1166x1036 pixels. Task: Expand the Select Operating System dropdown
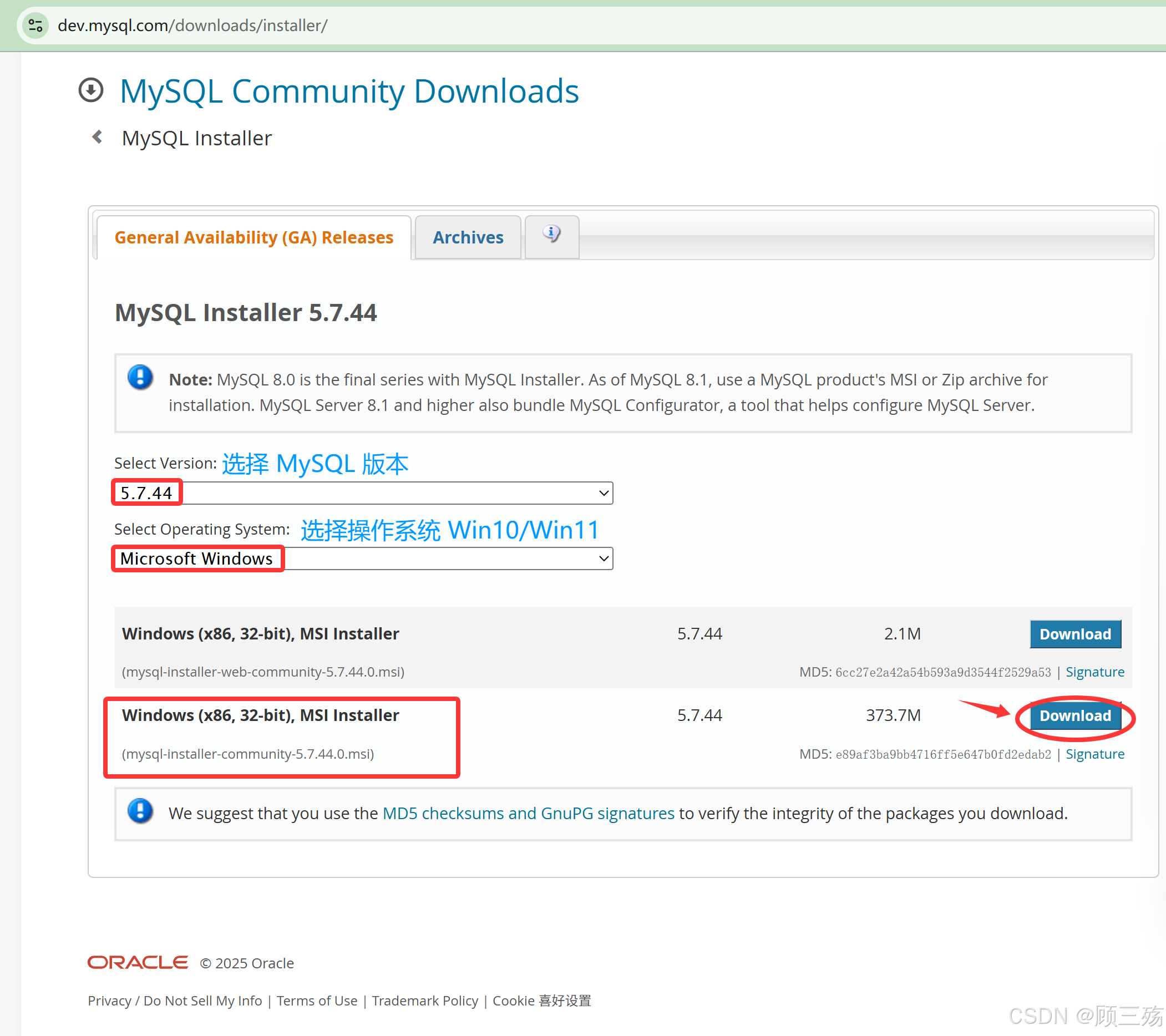coord(363,558)
